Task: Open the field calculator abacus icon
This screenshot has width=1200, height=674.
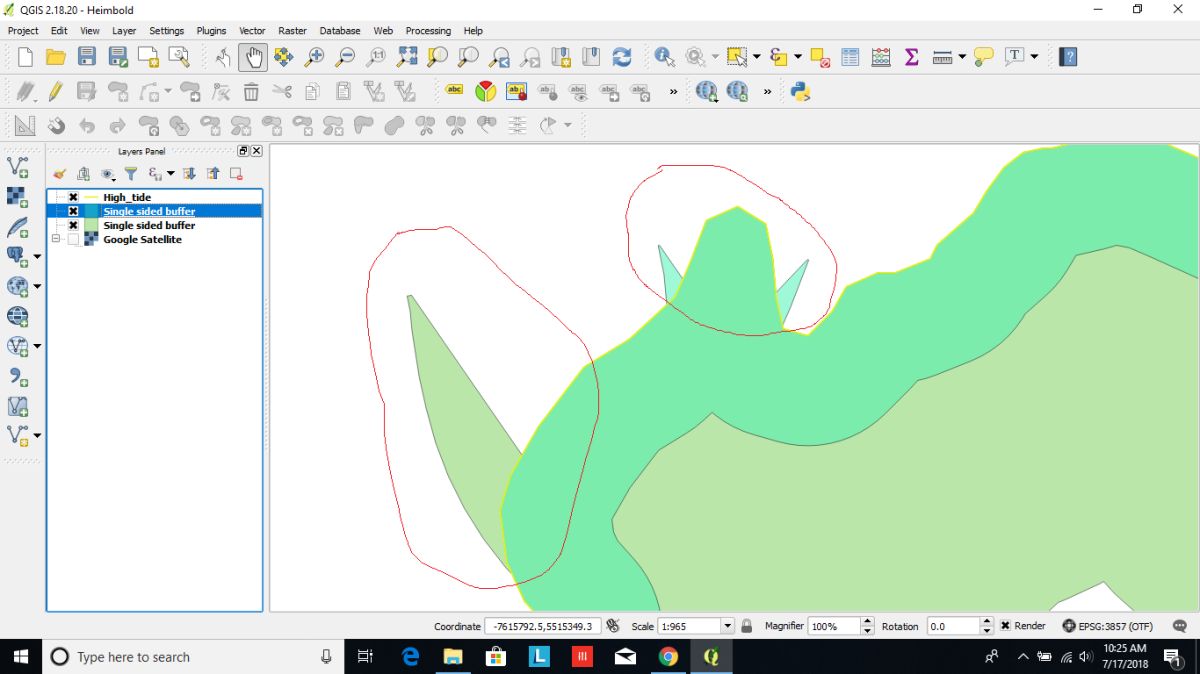Action: coord(880,57)
